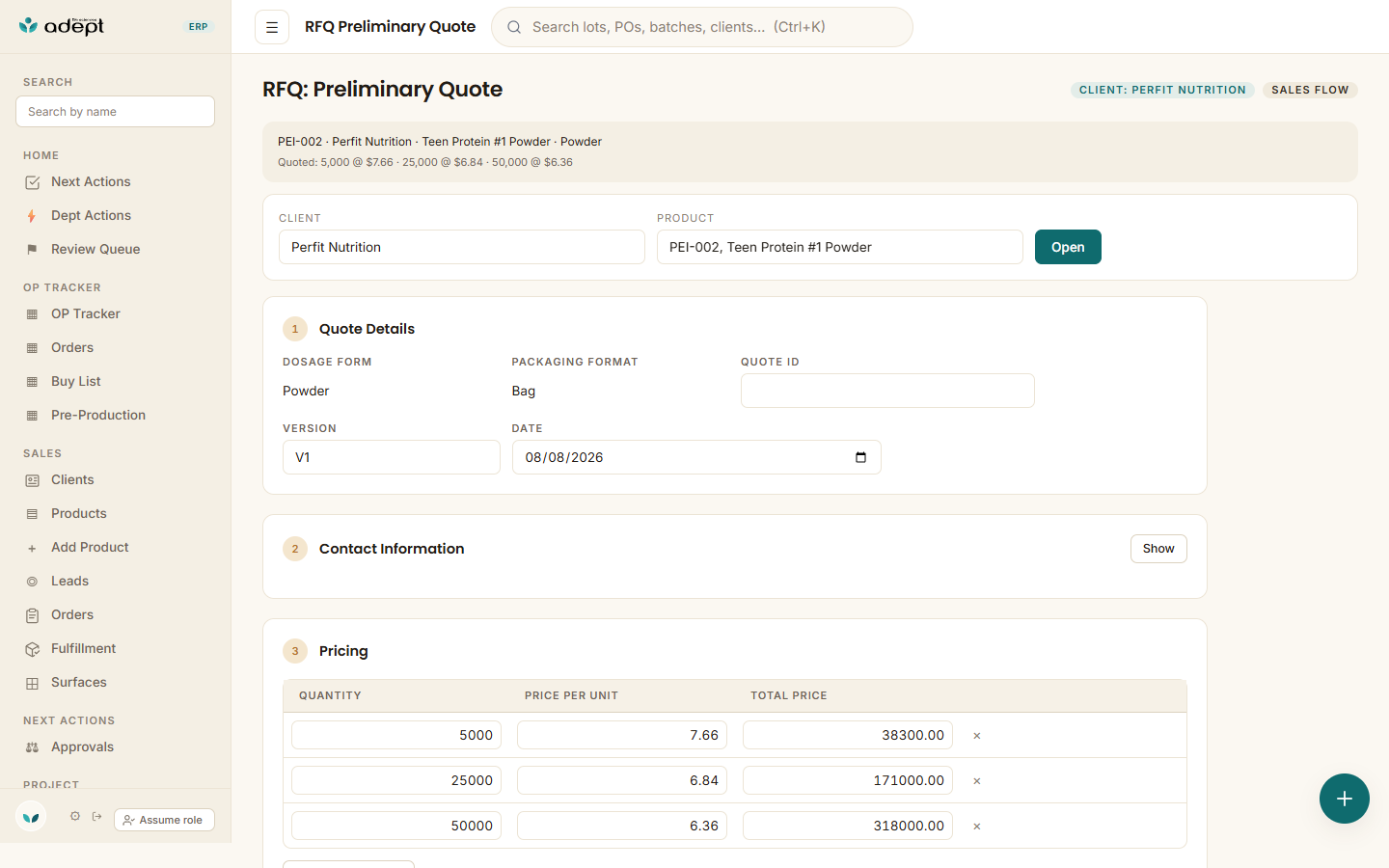Click the price per unit field showing 6.36
Screen dimensions: 1389x868
pos(622,826)
